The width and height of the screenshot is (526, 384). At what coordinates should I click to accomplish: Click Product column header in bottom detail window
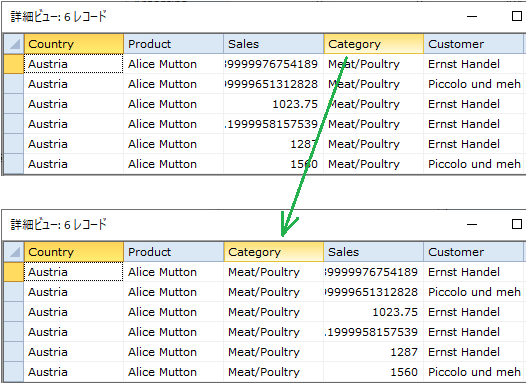coord(174,252)
